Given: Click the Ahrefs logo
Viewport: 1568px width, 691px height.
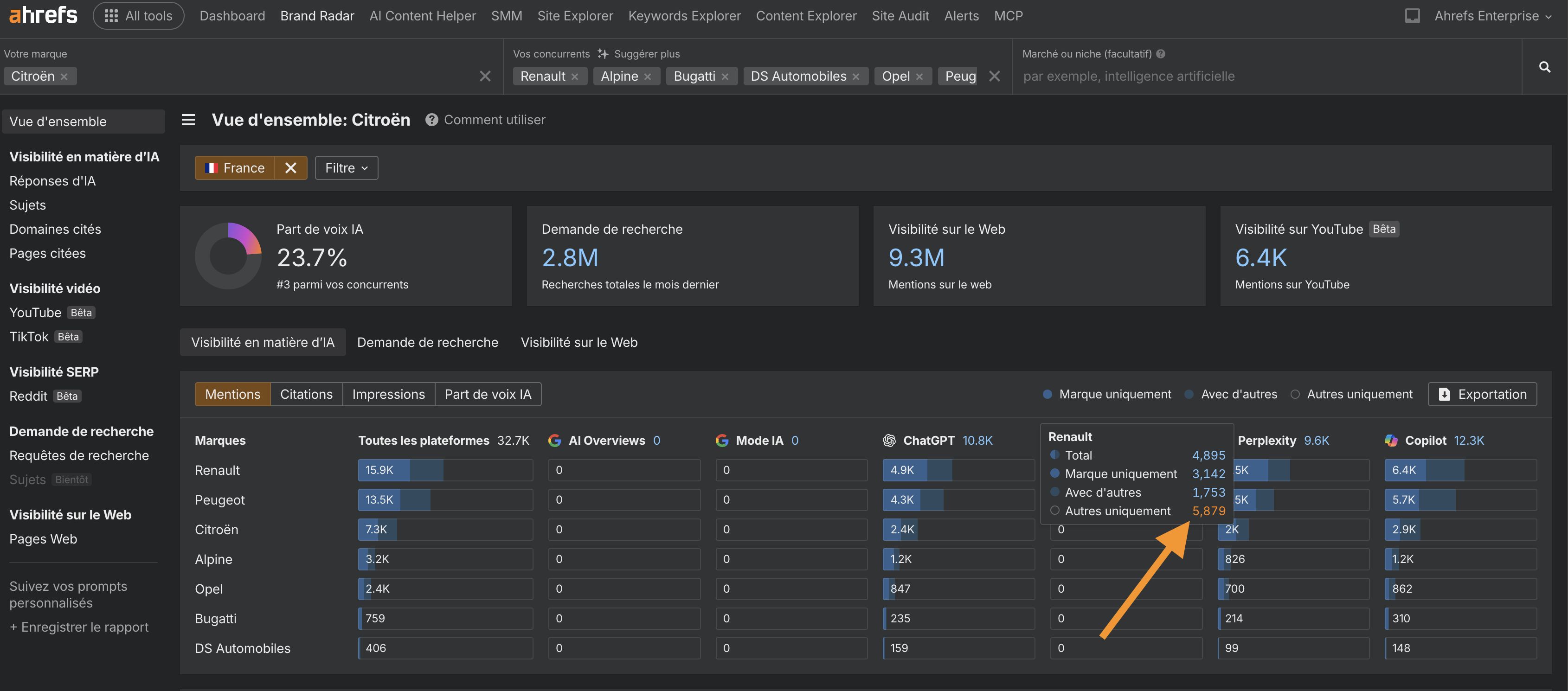Looking at the screenshot, I should pos(43,15).
